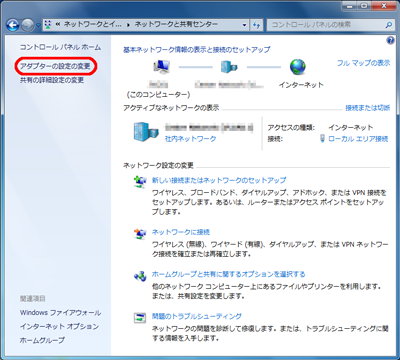Screen dimensions: 400x360
Task: Maximize the window
Action: pyautogui.click(x=365, y=5)
